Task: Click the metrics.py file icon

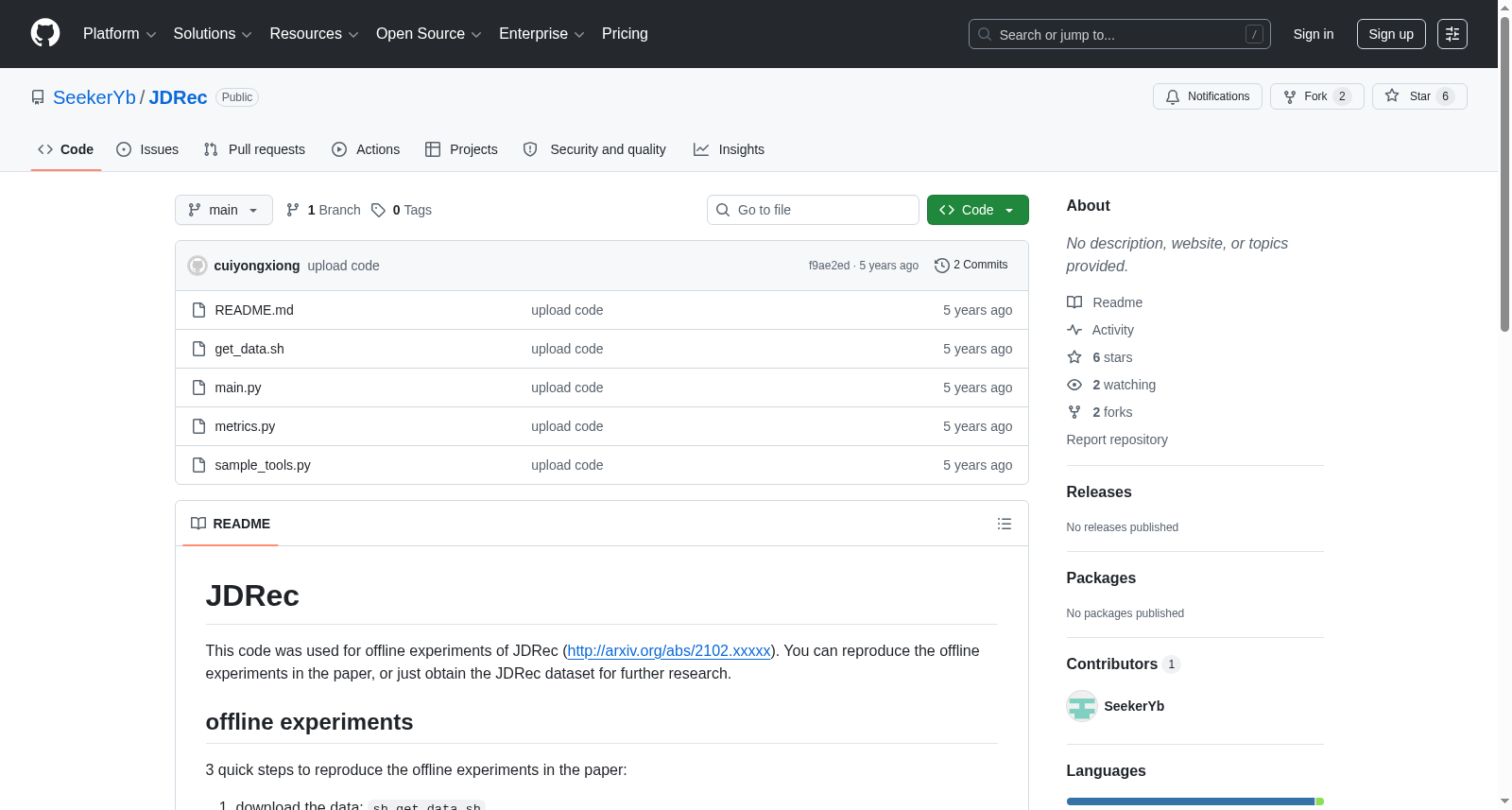Action: [x=198, y=426]
